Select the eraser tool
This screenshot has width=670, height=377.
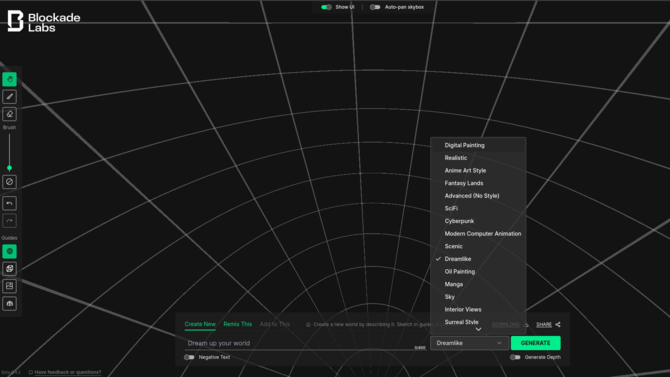point(9,114)
